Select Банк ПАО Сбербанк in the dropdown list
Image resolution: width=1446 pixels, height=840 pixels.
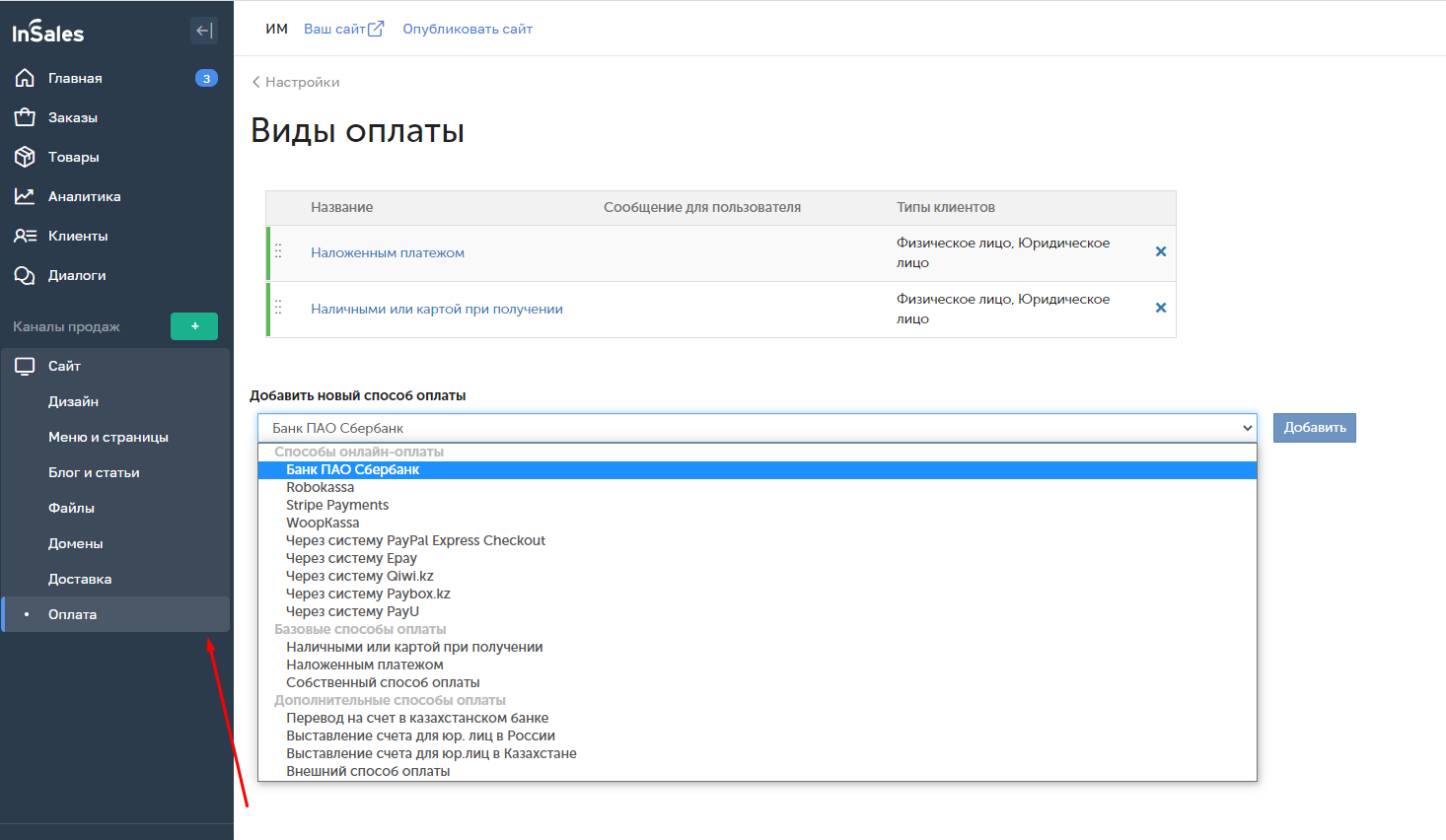pos(758,469)
